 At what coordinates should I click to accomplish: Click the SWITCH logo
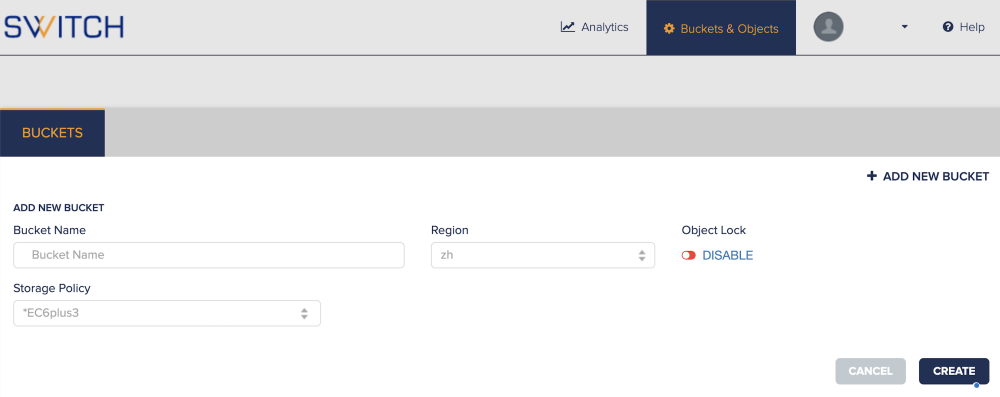point(64,27)
